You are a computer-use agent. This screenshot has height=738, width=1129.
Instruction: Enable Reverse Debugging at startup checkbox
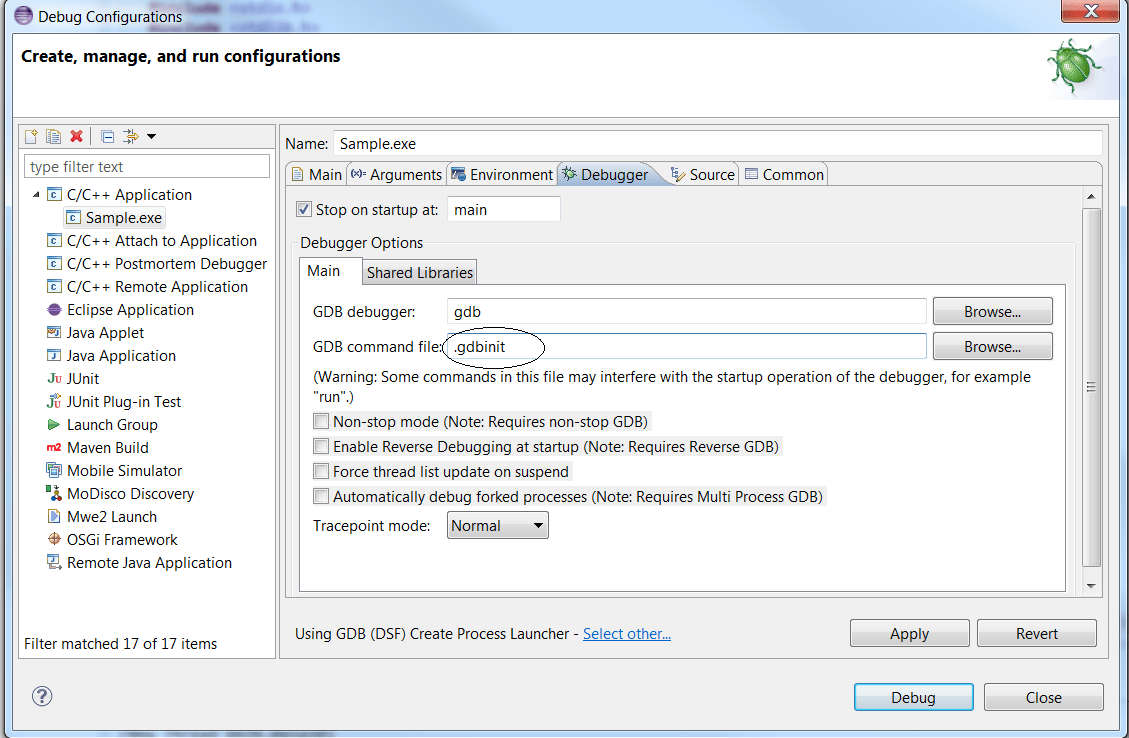pos(321,446)
